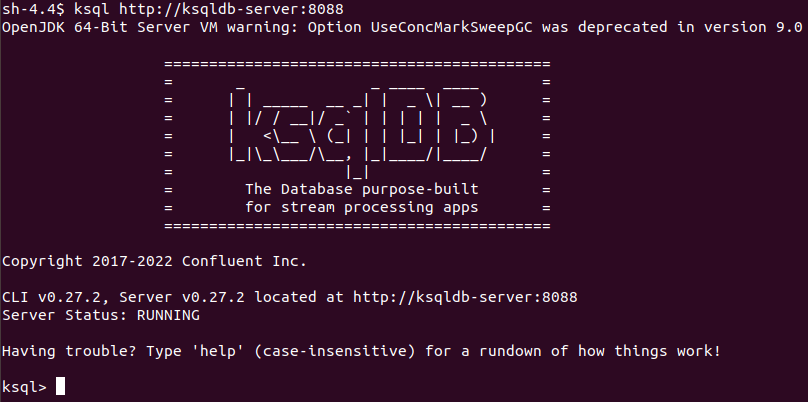Click the 'CLI v0.27.2' version text
The image size is (808, 402).
coord(49,298)
